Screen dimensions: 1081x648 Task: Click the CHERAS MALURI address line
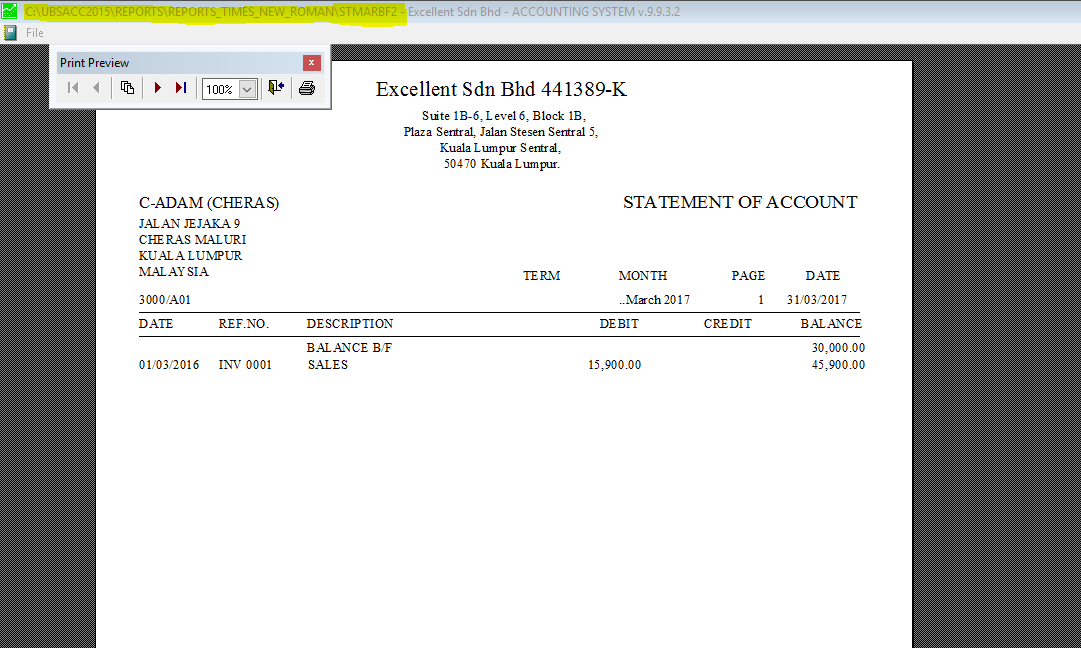point(192,239)
